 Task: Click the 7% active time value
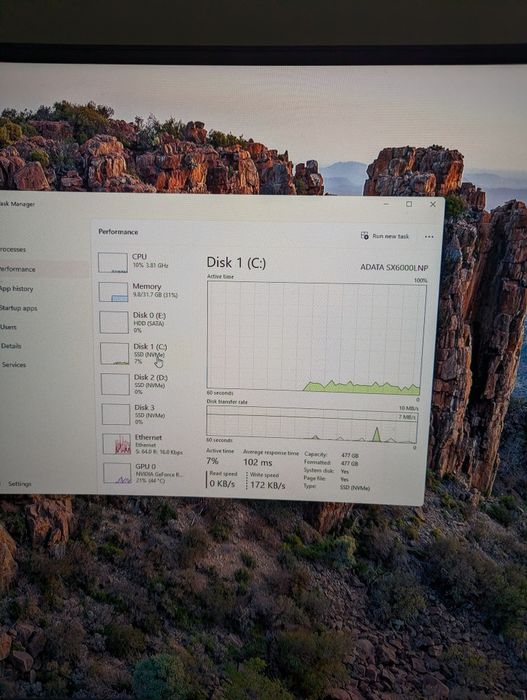click(x=212, y=461)
